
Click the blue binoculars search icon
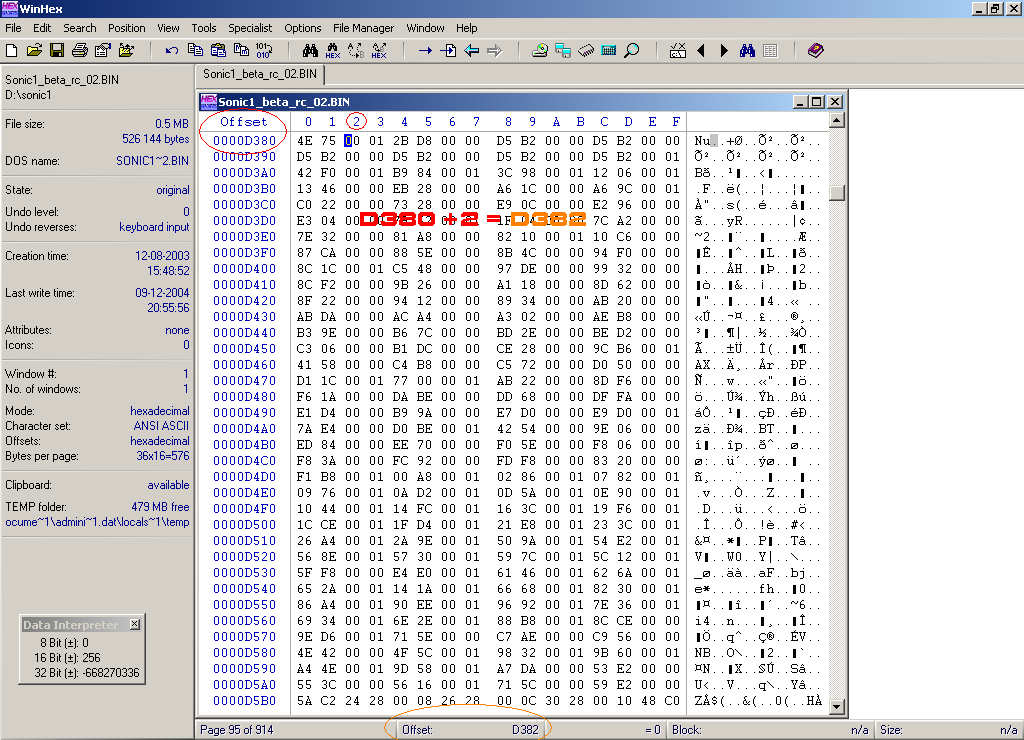tap(747, 50)
